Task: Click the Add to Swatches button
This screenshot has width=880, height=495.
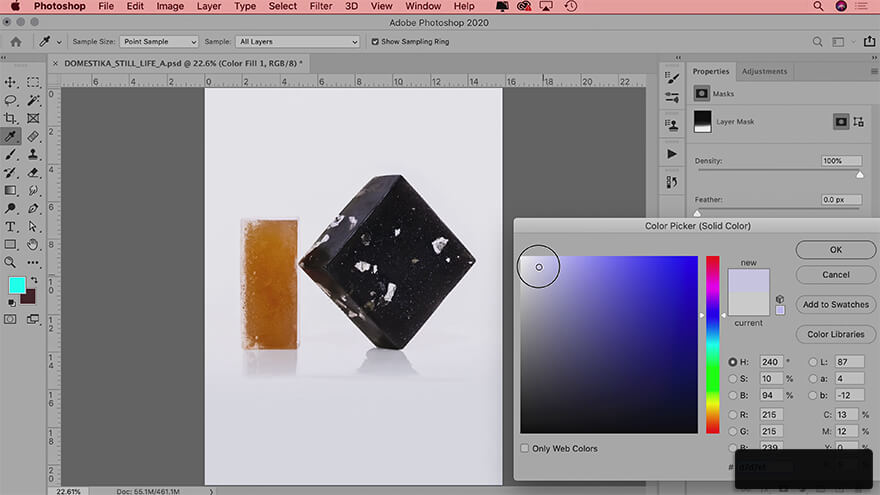Action: pyautogui.click(x=835, y=304)
